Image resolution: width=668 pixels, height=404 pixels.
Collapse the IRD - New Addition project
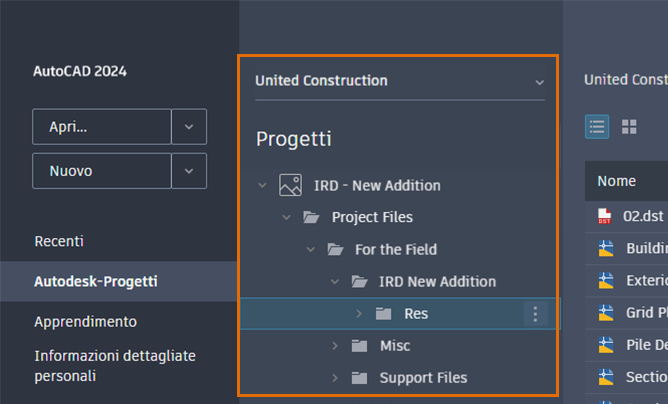point(262,185)
